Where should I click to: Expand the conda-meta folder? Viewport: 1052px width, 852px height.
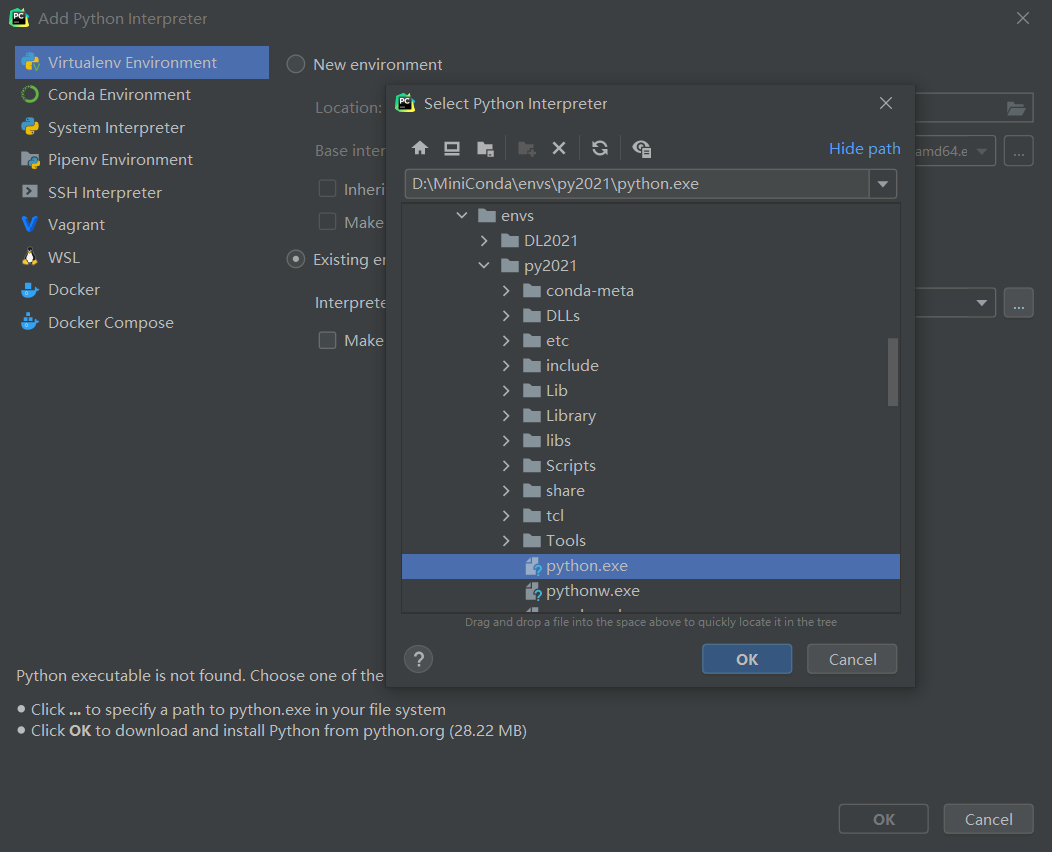point(506,290)
